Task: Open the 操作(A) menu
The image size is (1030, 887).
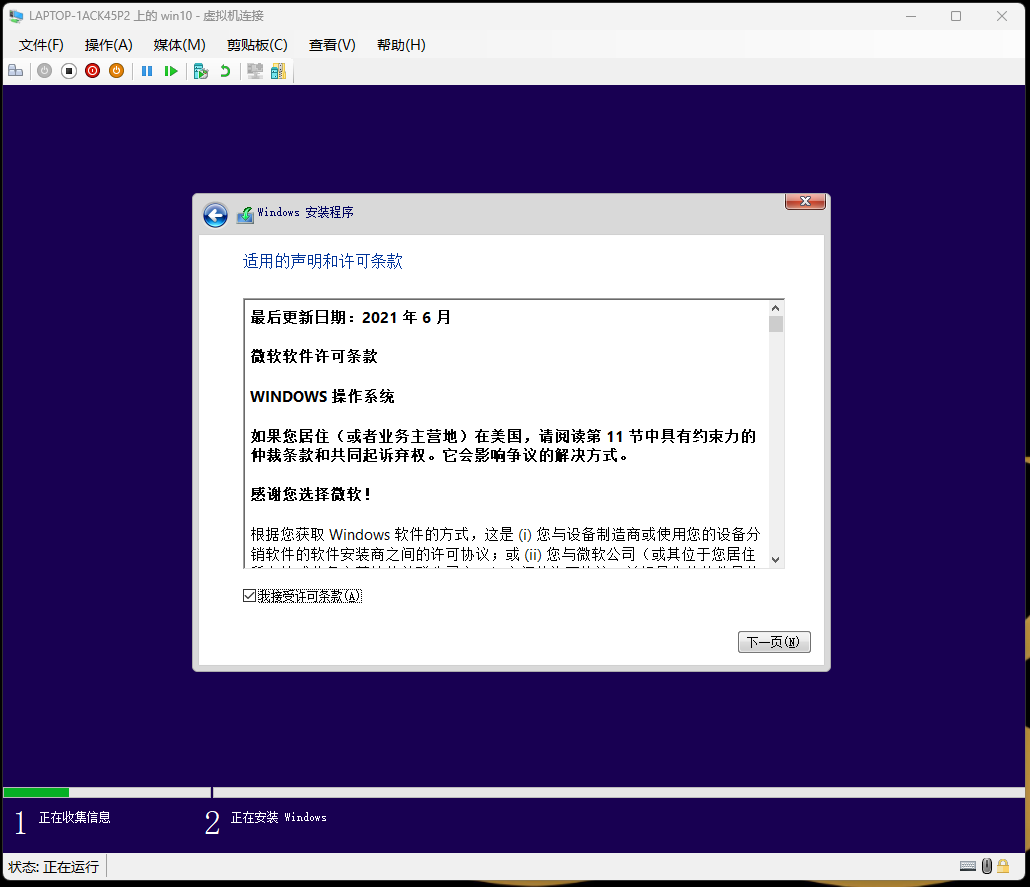Action: click(108, 45)
